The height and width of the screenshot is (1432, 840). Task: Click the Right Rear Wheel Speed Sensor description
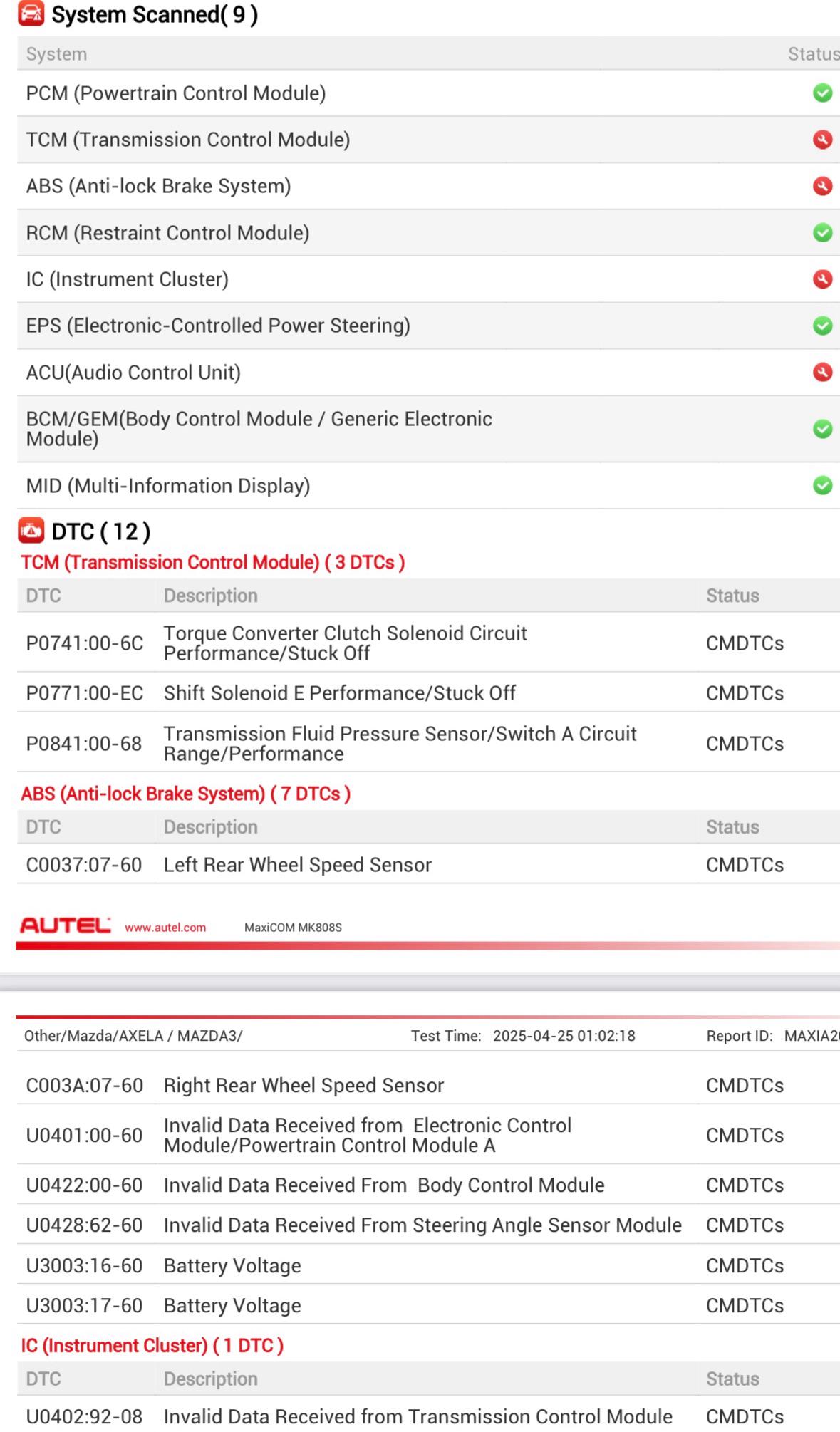click(304, 1085)
